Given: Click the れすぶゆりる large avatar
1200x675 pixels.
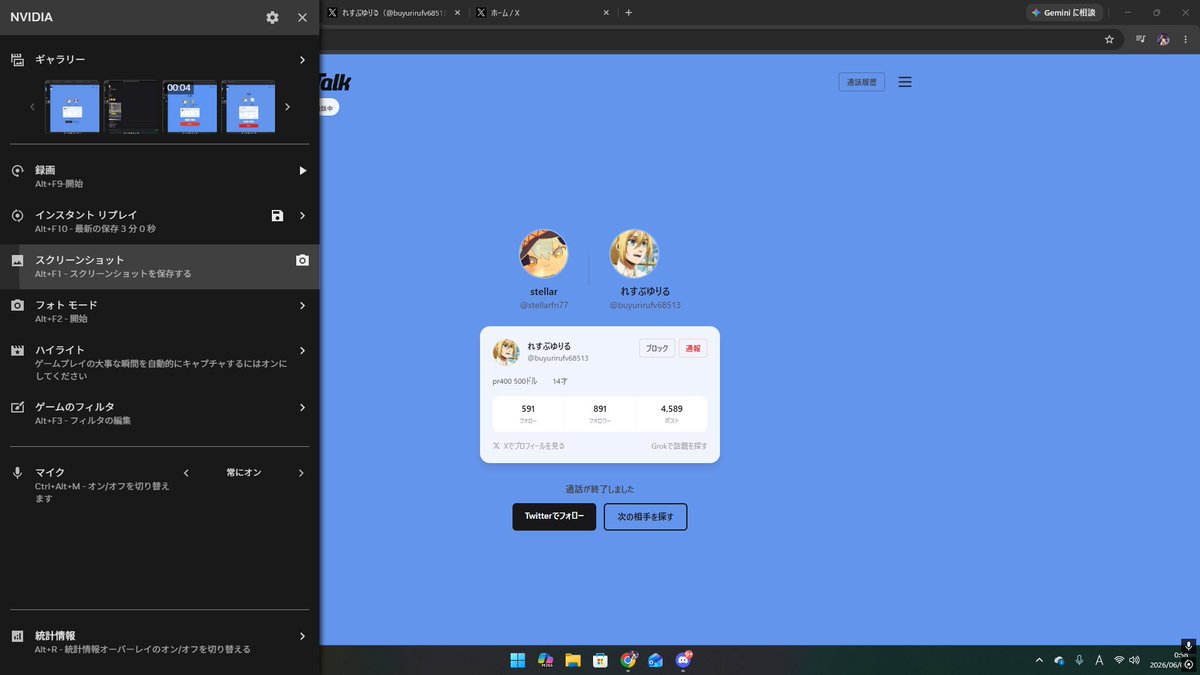Looking at the screenshot, I should 634,255.
